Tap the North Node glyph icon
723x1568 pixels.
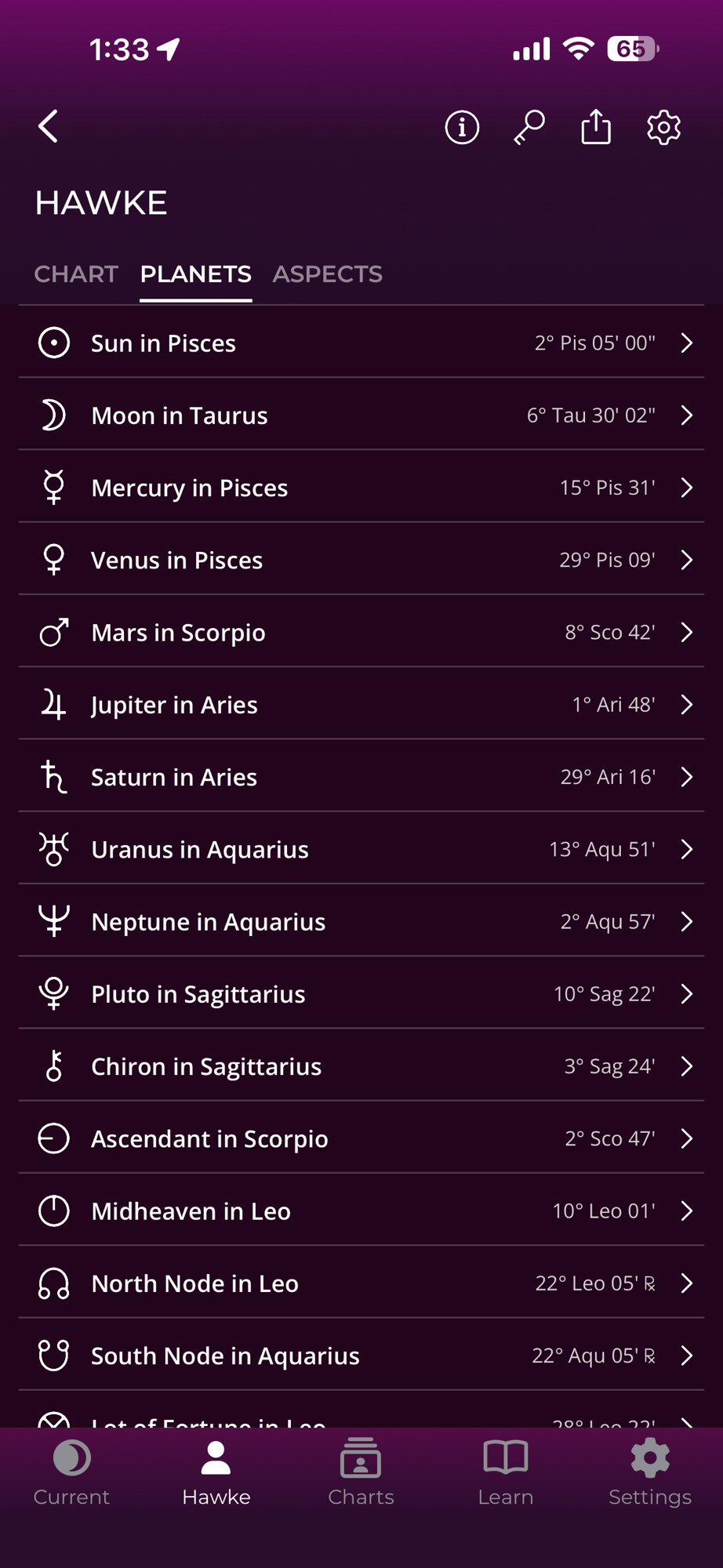pyautogui.click(x=54, y=1283)
